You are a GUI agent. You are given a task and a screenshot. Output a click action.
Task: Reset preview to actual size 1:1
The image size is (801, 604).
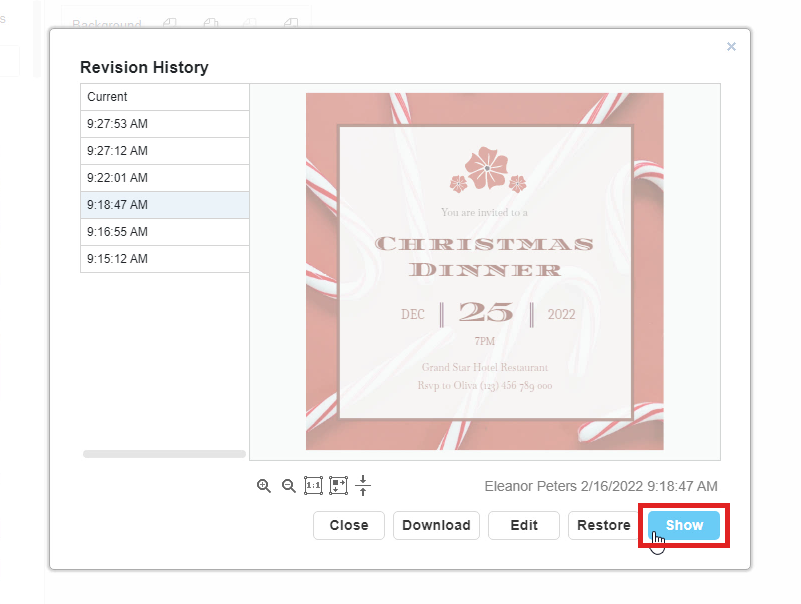click(313, 486)
